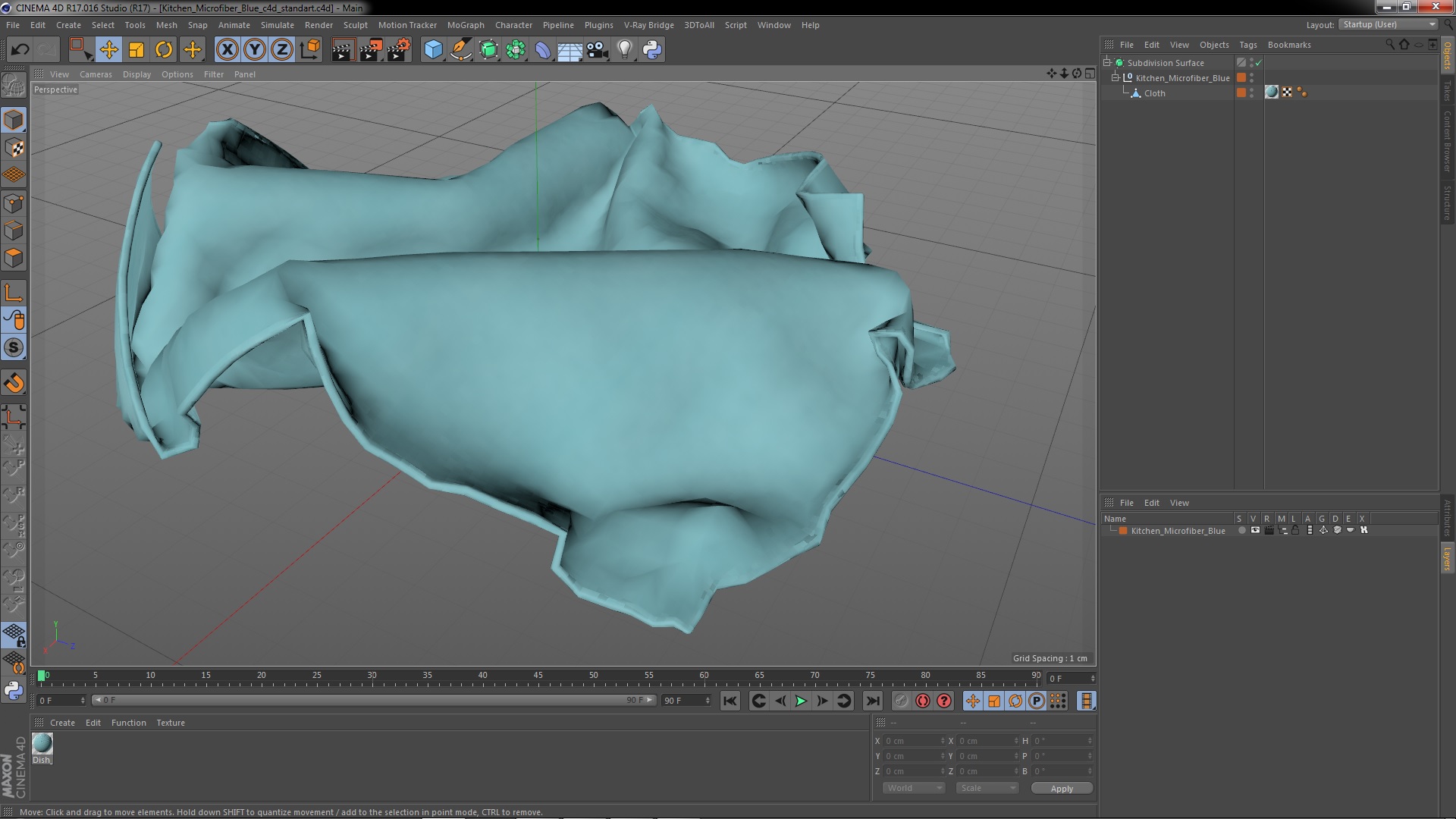1456x819 pixels.
Task: Add a Subdivision Surface generator
Action: click(x=488, y=50)
